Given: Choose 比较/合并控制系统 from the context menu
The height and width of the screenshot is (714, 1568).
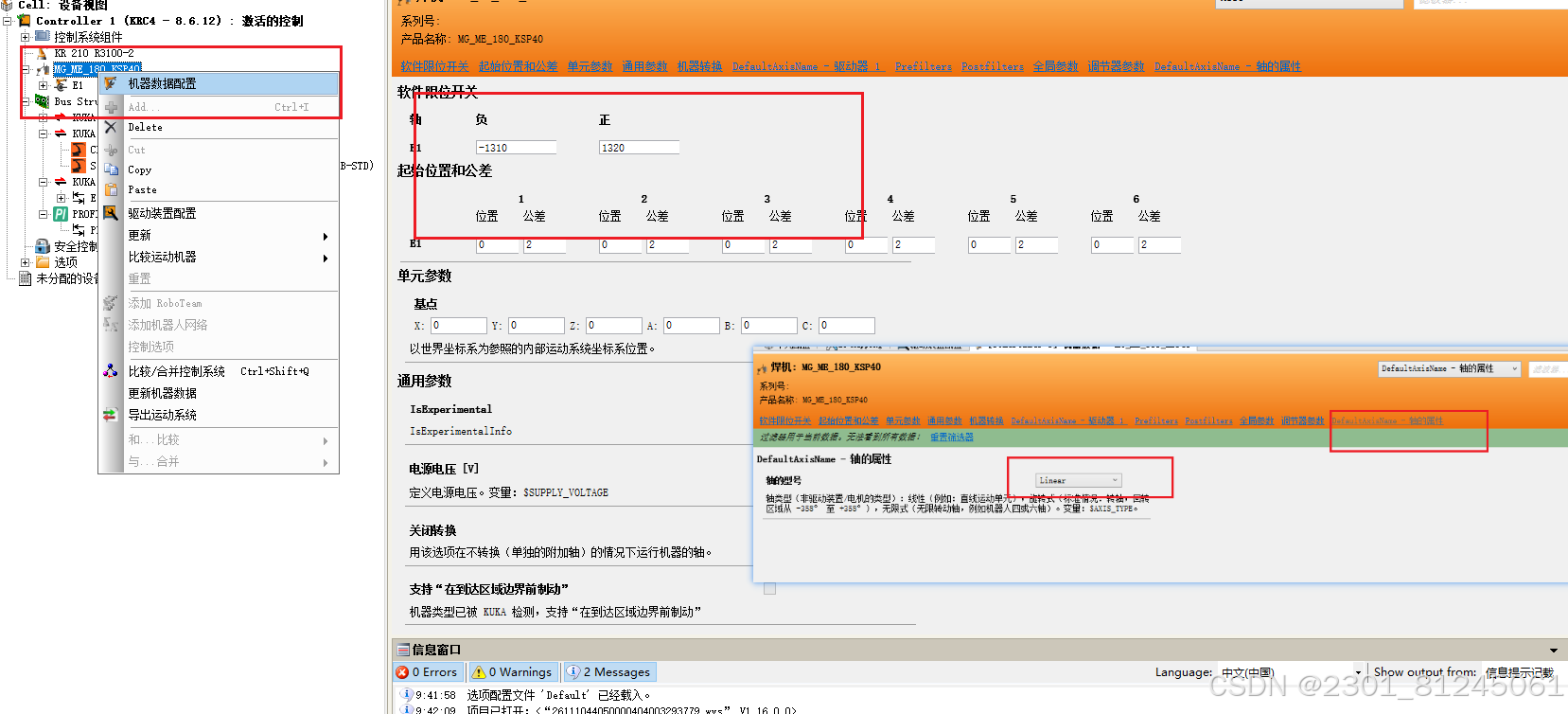Looking at the screenshot, I should (219, 371).
